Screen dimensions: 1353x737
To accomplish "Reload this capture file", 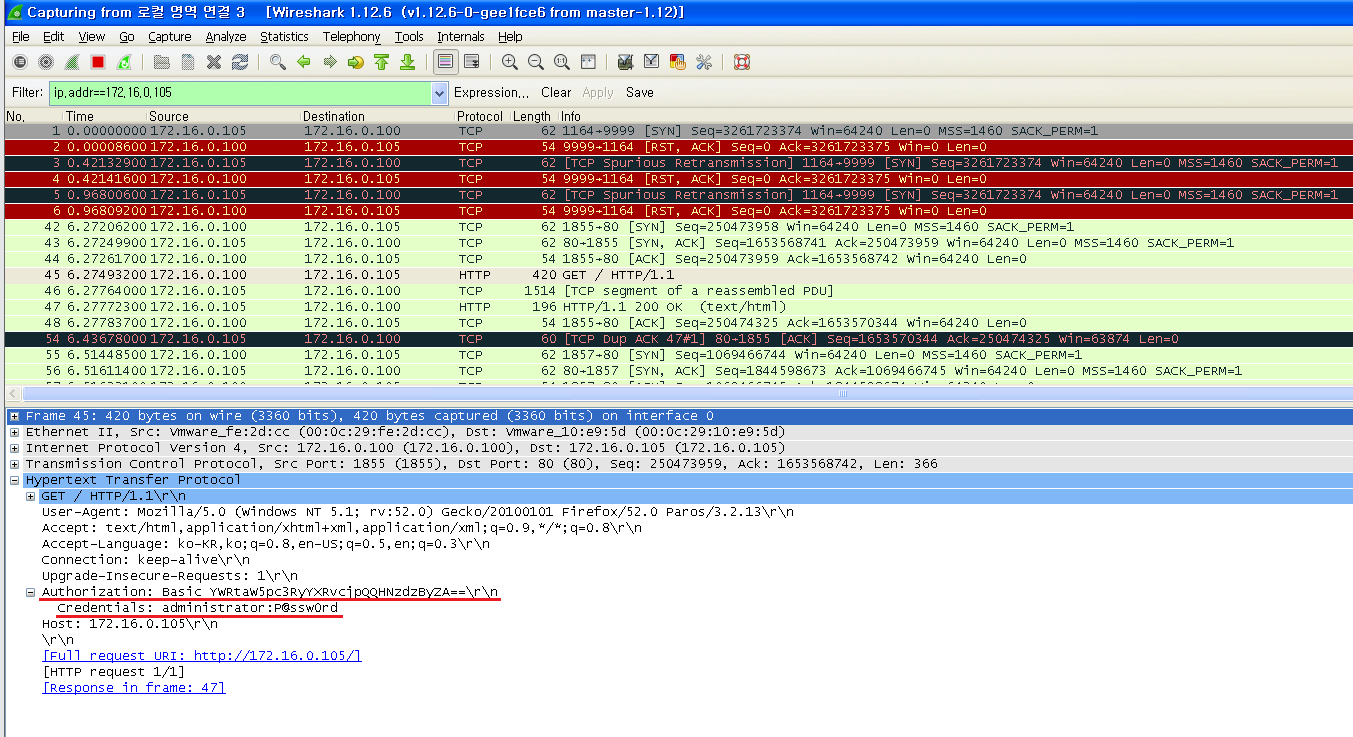I will click(x=239, y=62).
